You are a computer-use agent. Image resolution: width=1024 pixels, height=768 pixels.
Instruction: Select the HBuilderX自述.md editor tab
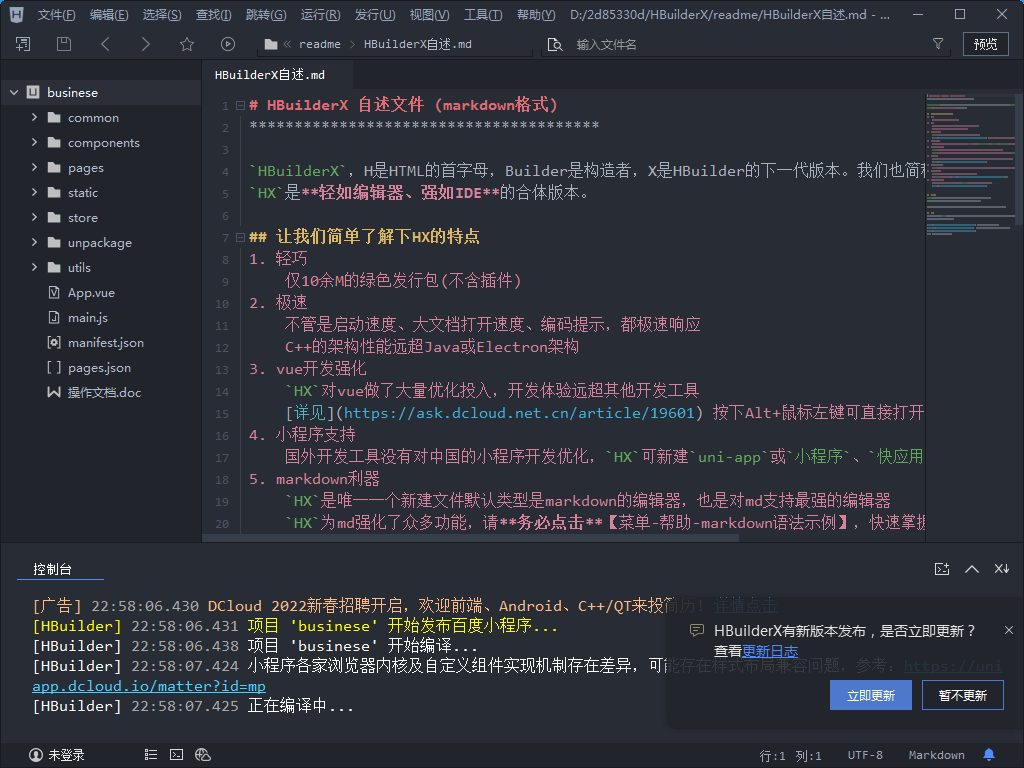(x=270, y=75)
